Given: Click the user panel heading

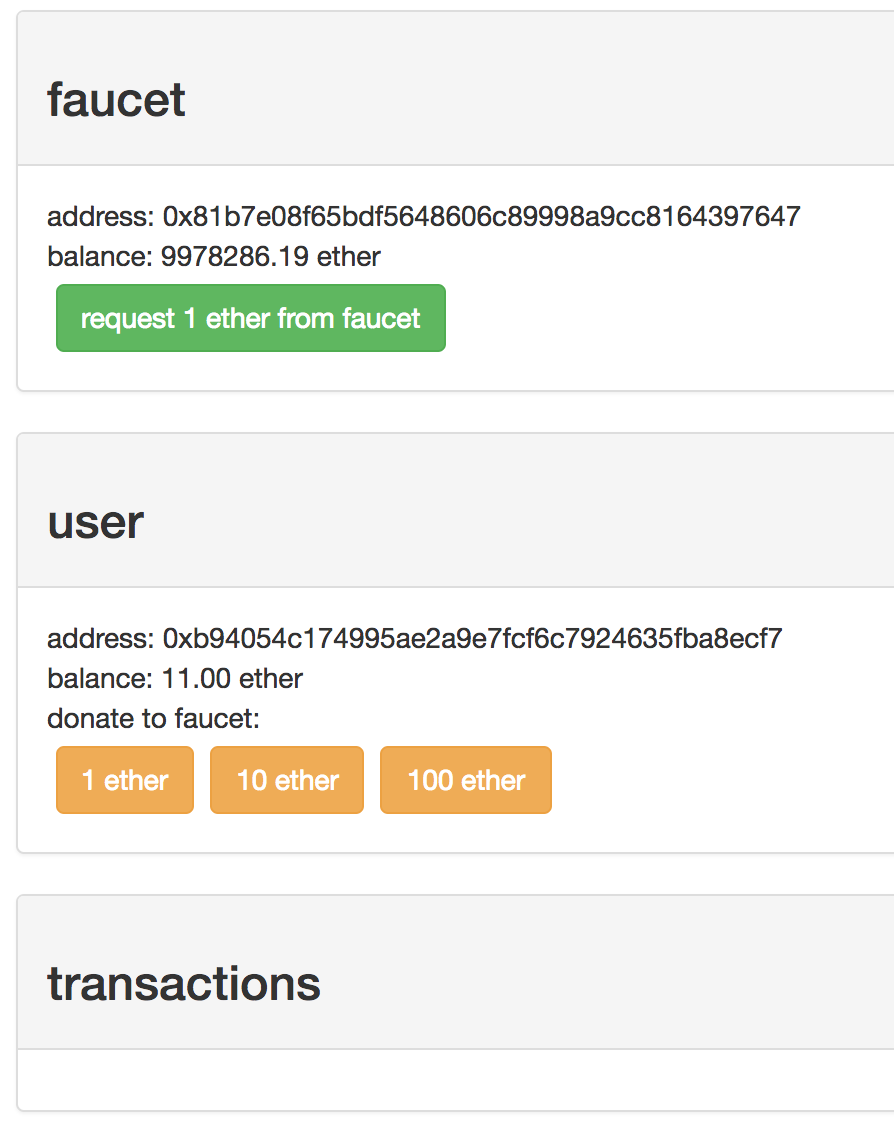Looking at the screenshot, I should [x=96, y=522].
